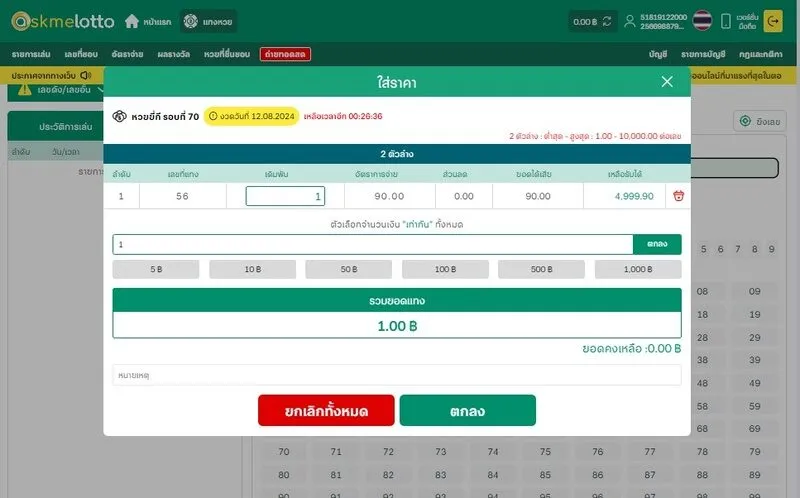Open the fifth green nav bar item
This screenshot has height=498, width=800.
click(227, 54)
